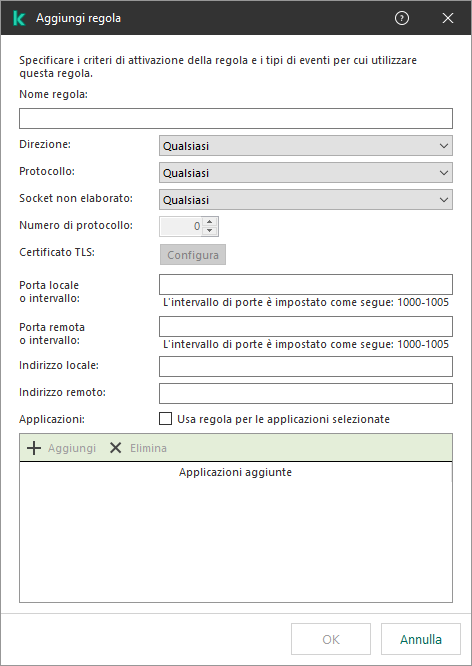Click the Configura button for Certificato TLS

pyautogui.click(x=193, y=254)
